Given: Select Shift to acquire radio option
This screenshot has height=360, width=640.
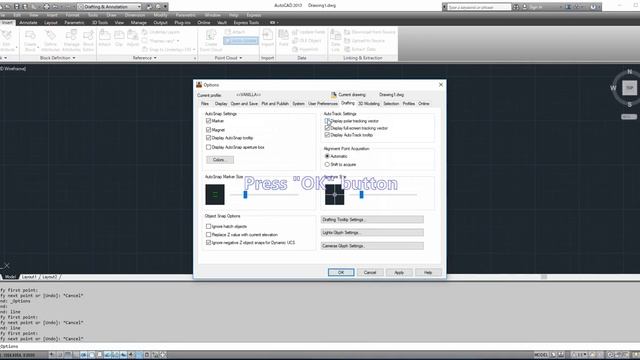Looking at the screenshot, I should (x=327, y=164).
